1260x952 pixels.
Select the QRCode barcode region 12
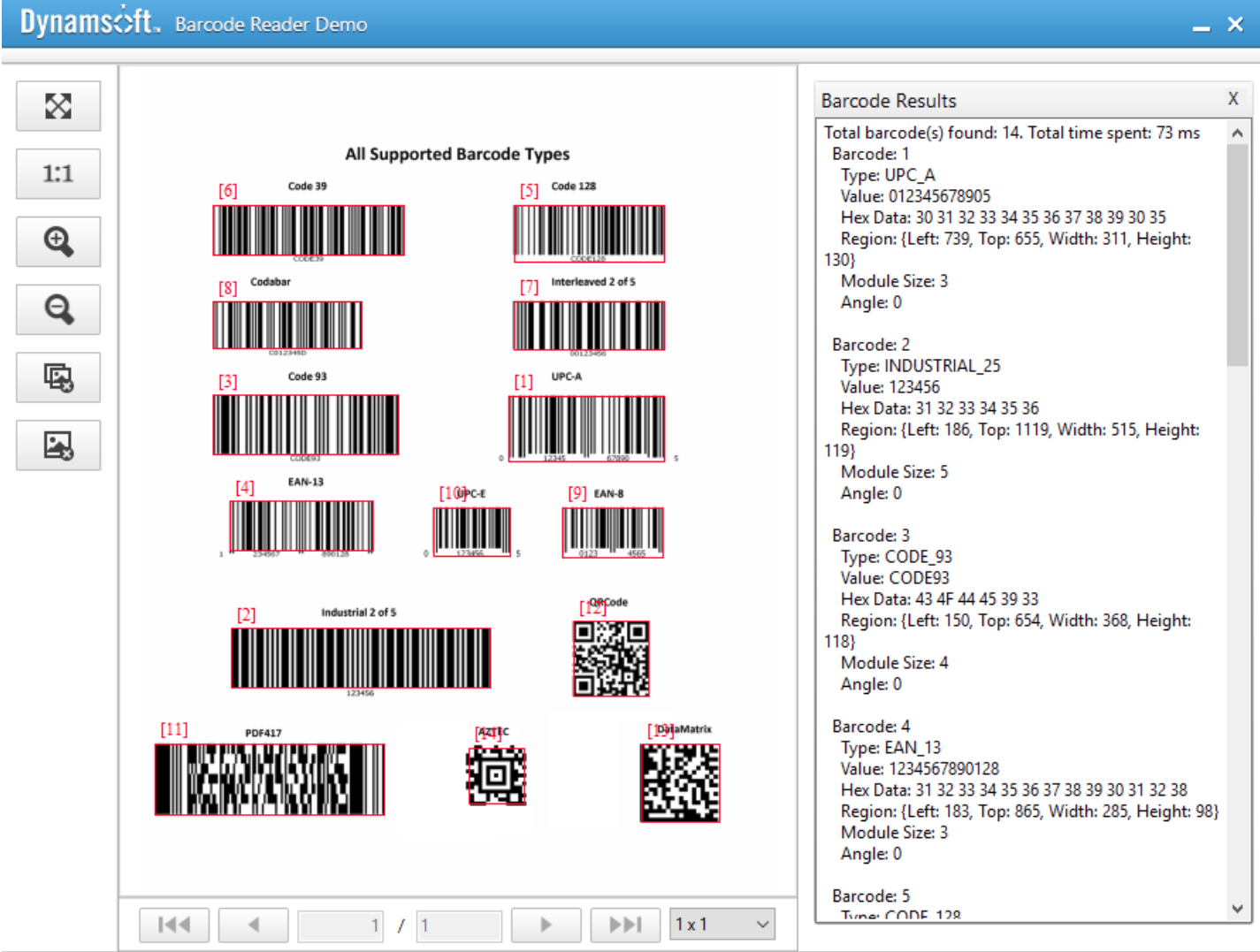pyautogui.click(x=610, y=658)
